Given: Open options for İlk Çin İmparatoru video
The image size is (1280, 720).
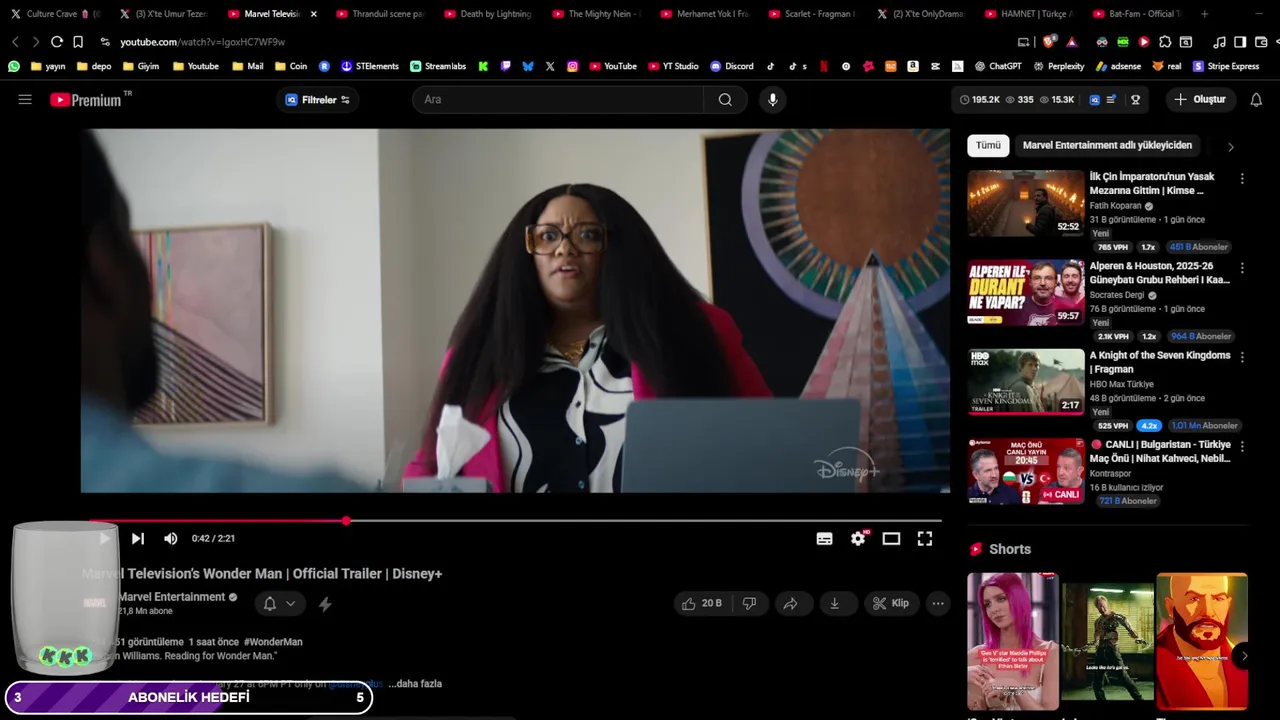Looking at the screenshot, I should pos(1242,179).
